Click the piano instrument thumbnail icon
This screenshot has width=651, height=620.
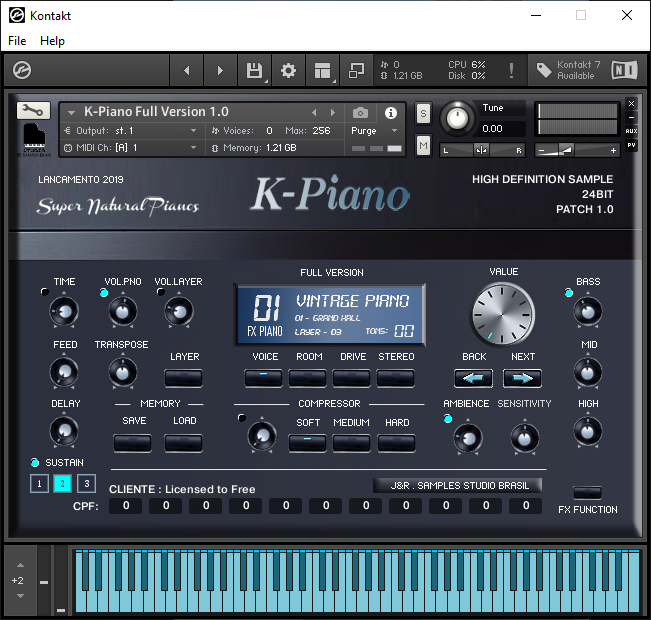tap(34, 140)
